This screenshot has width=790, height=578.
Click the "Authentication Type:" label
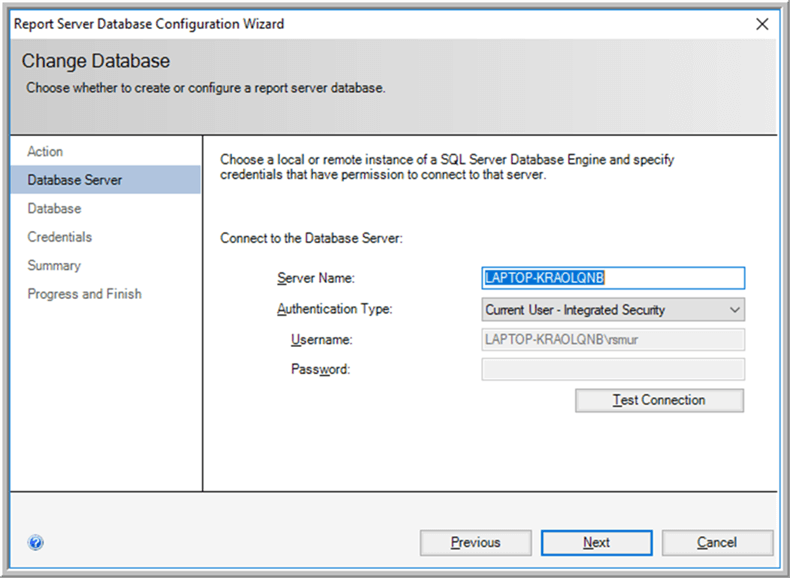(335, 309)
